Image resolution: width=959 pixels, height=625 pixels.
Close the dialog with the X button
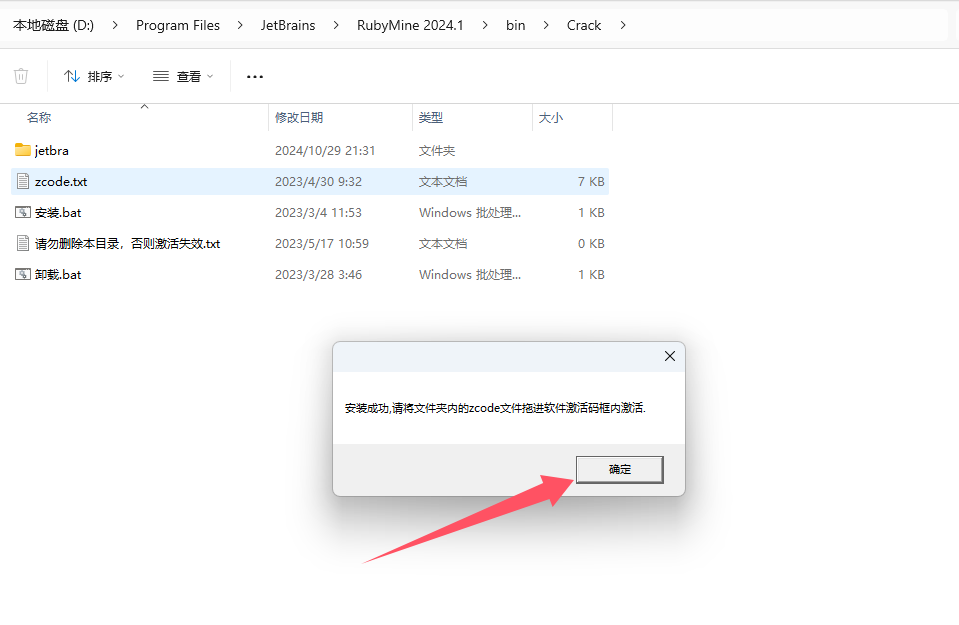(x=670, y=356)
